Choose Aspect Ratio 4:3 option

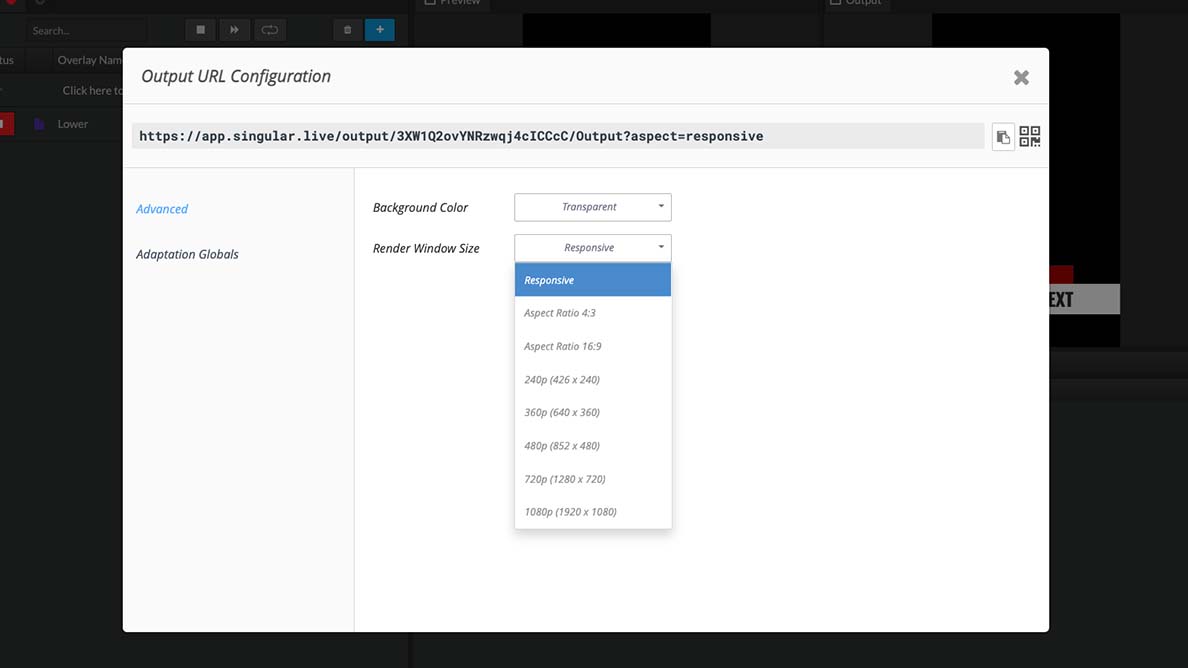[x=592, y=313]
